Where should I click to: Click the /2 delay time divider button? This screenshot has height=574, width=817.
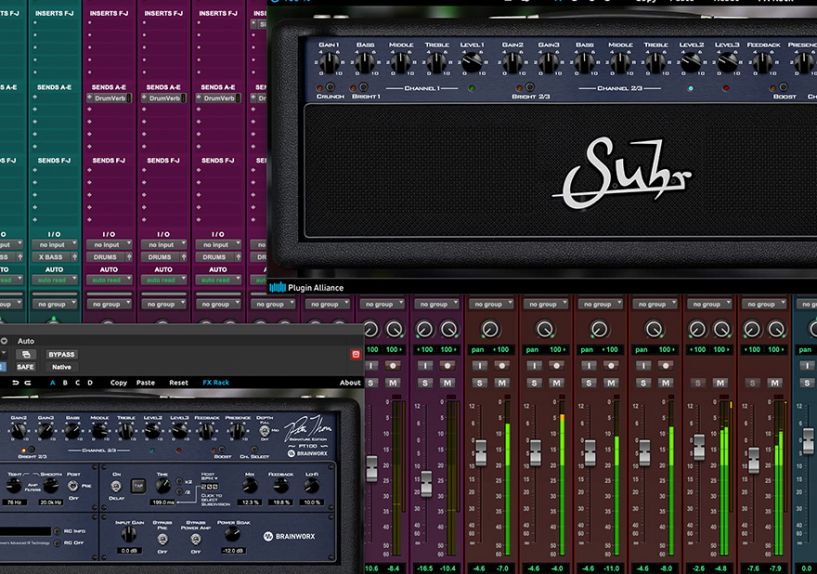[179, 492]
